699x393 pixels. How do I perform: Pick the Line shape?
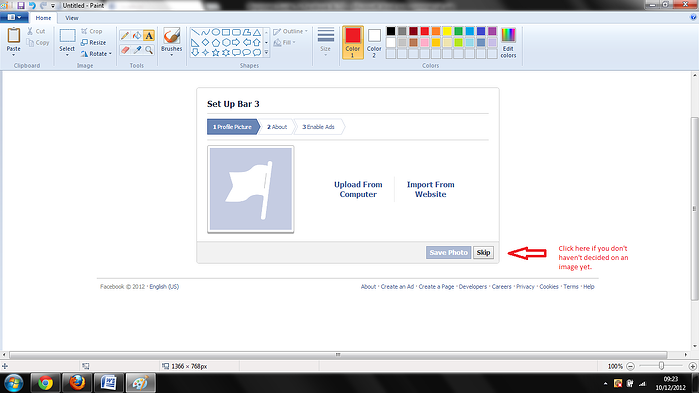(195, 33)
